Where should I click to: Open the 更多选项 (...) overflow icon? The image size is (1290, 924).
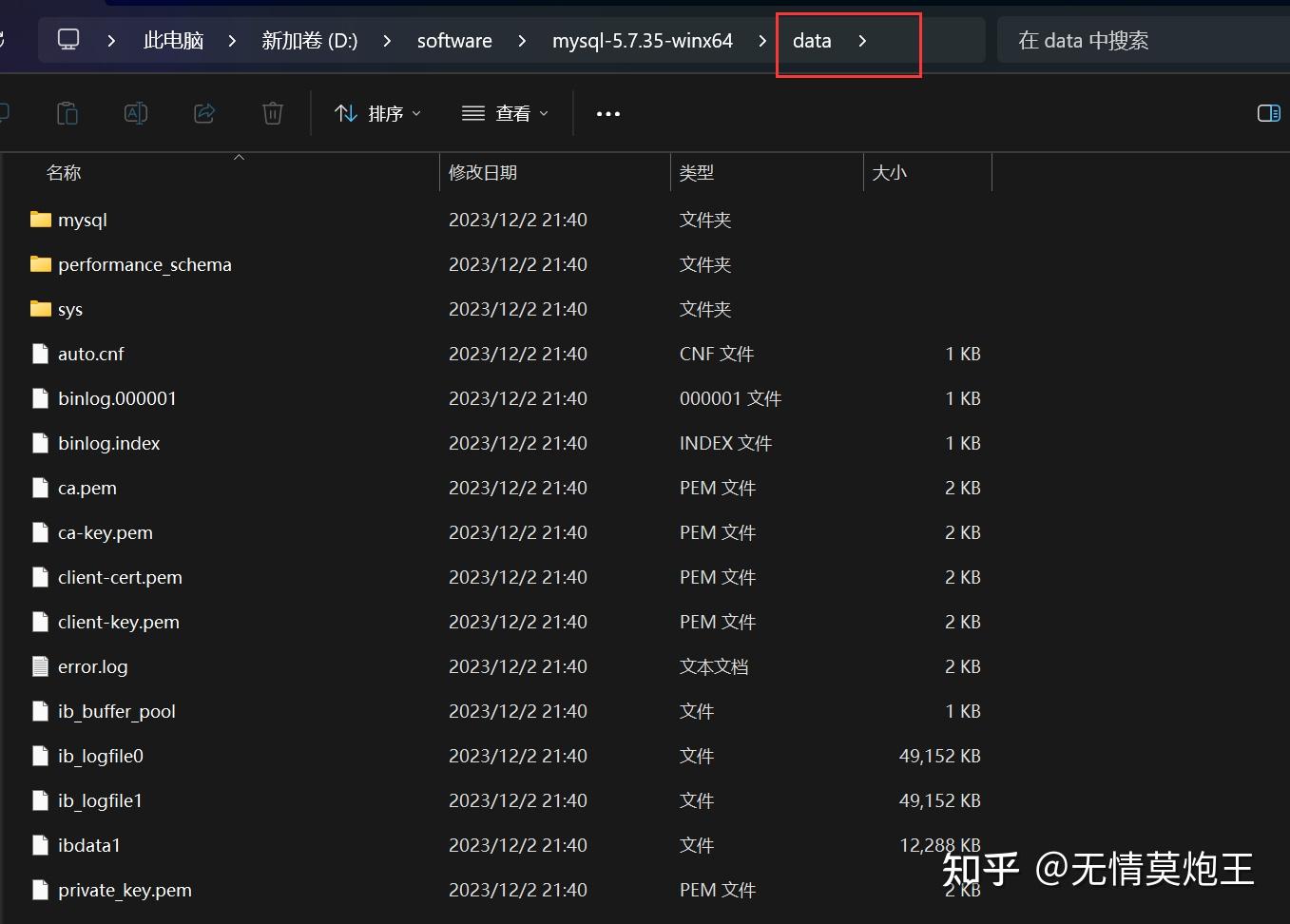pos(607,113)
